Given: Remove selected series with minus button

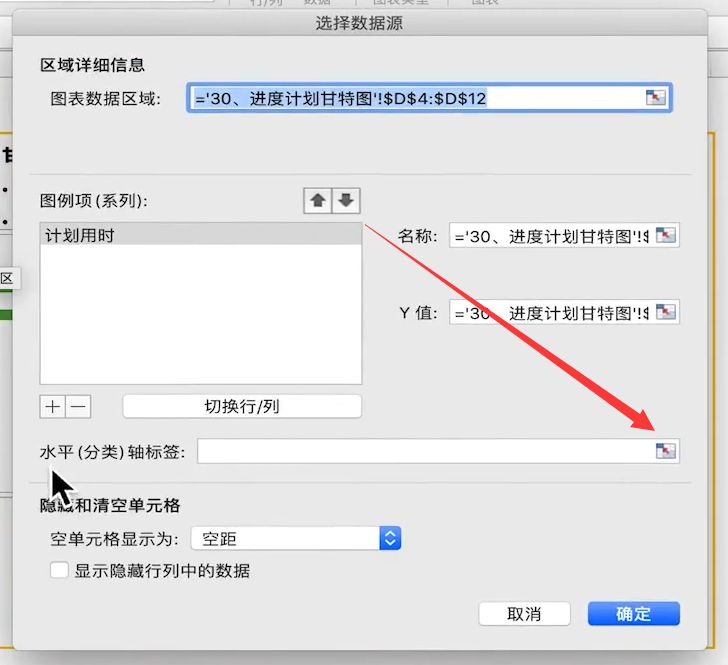Looking at the screenshot, I should [x=78, y=407].
